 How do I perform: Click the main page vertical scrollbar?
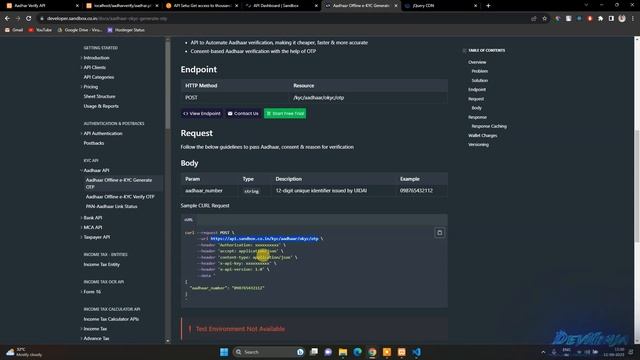tap(637, 186)
